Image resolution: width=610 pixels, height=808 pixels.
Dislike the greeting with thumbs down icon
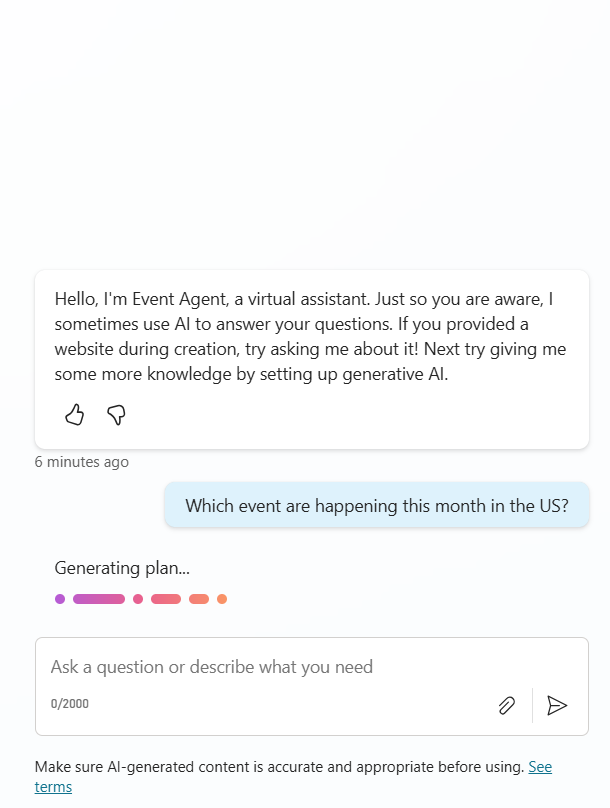tap(116, 415)
